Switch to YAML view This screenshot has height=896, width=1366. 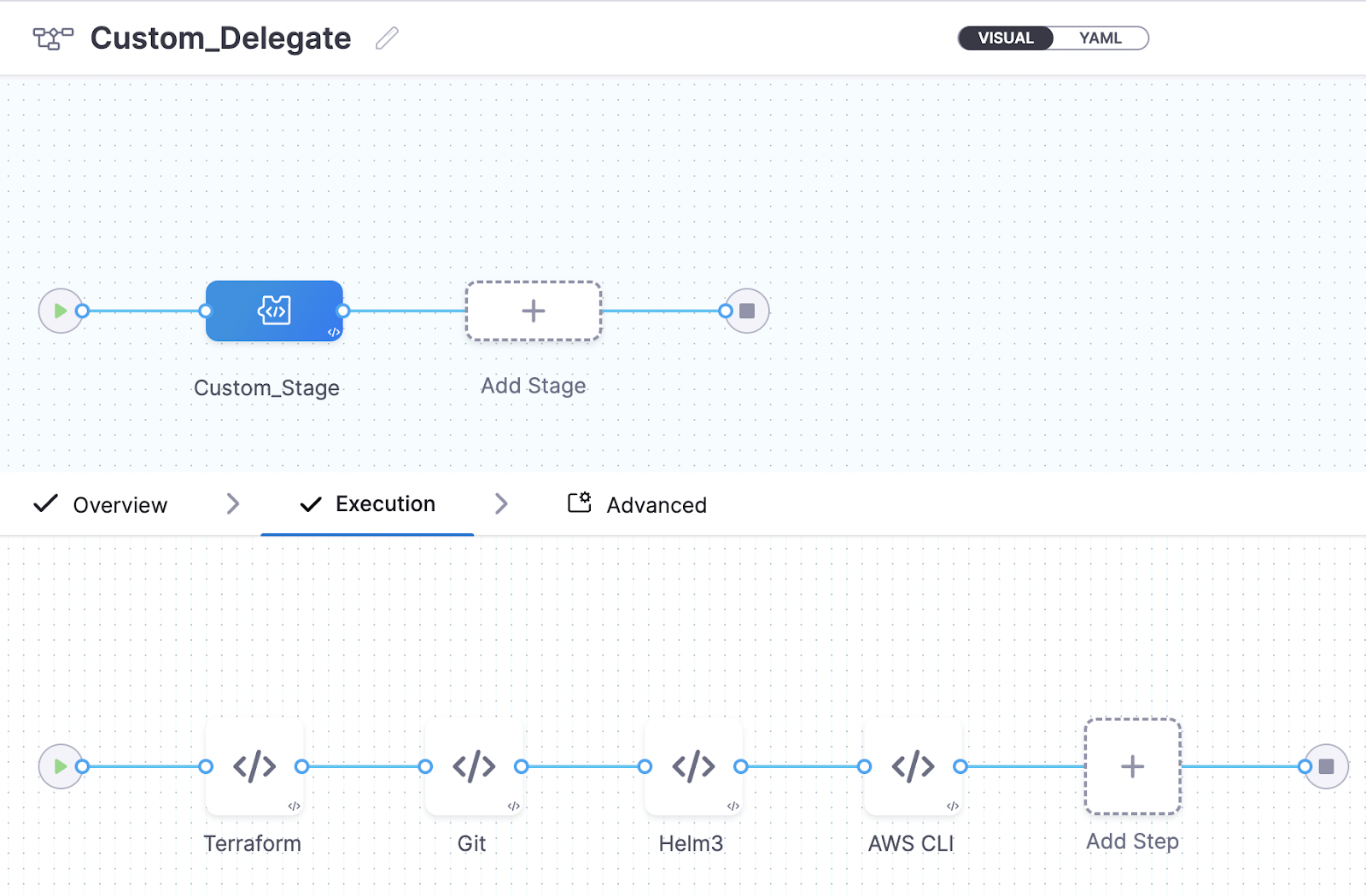click(1100, 38)
